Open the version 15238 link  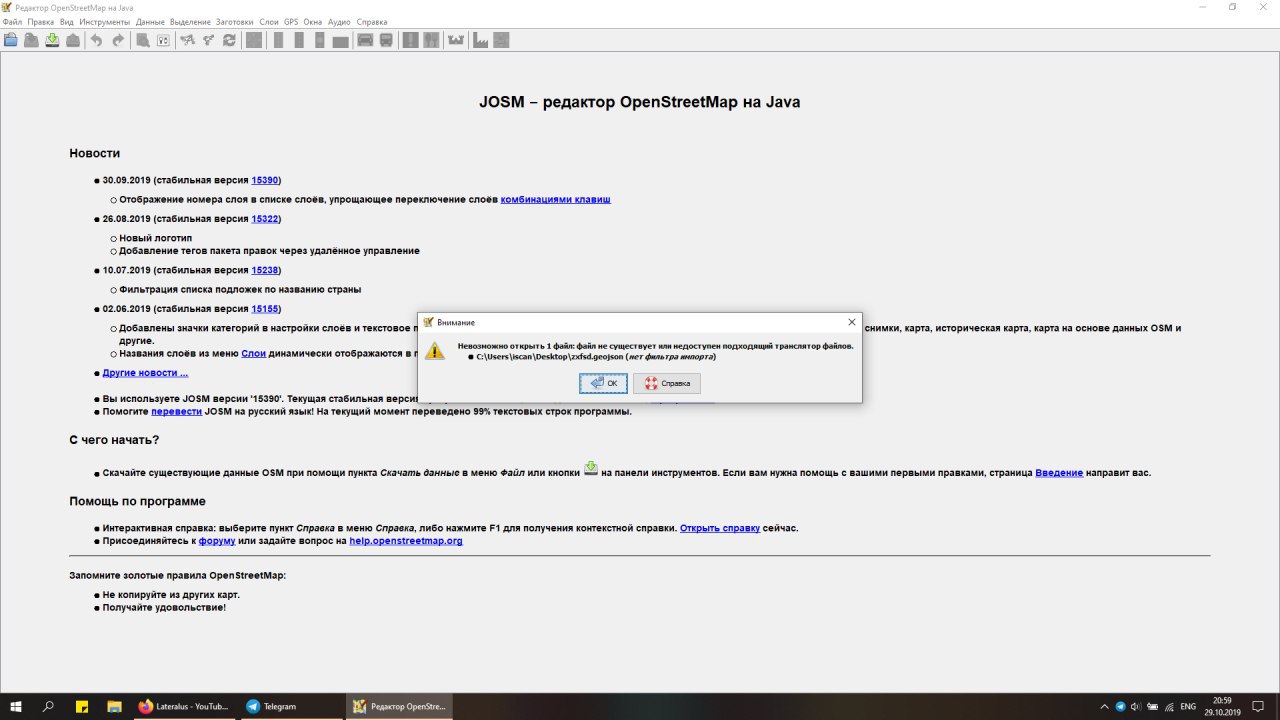point(265,270)
